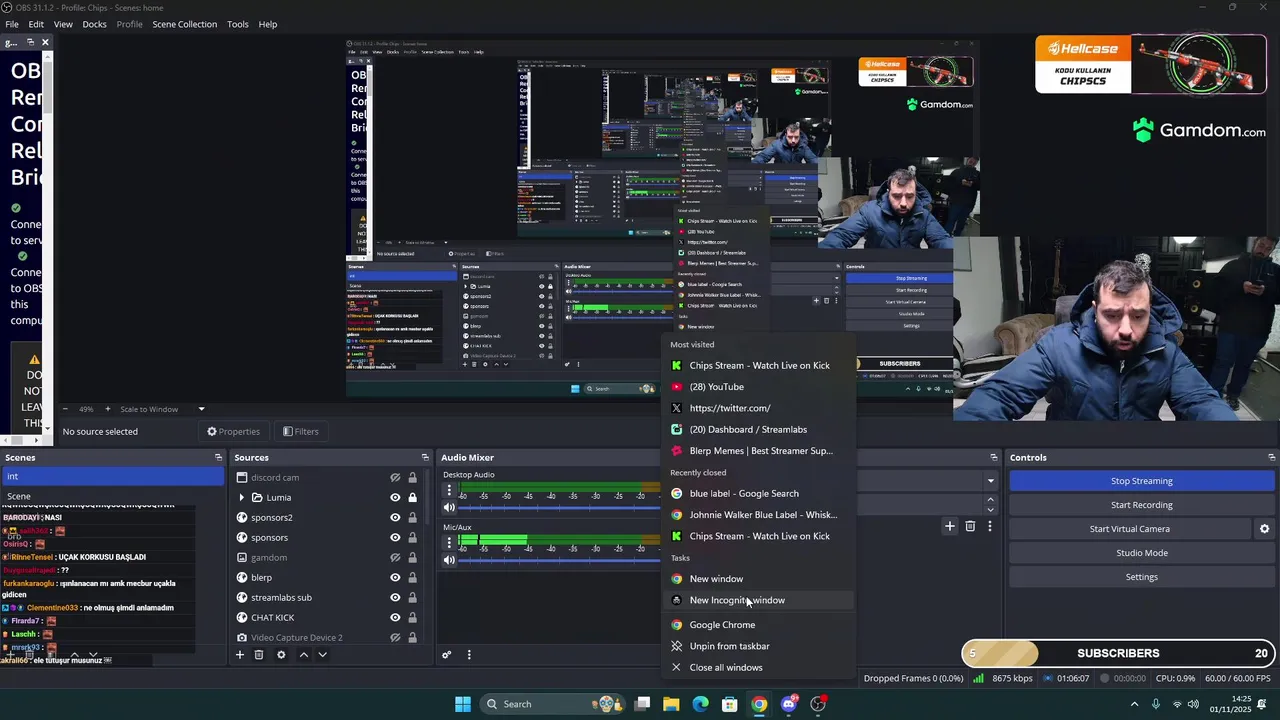The height and width of the screenshot is (720, 1280).
Task: Hide the blerp source
Action: point(395,578)
